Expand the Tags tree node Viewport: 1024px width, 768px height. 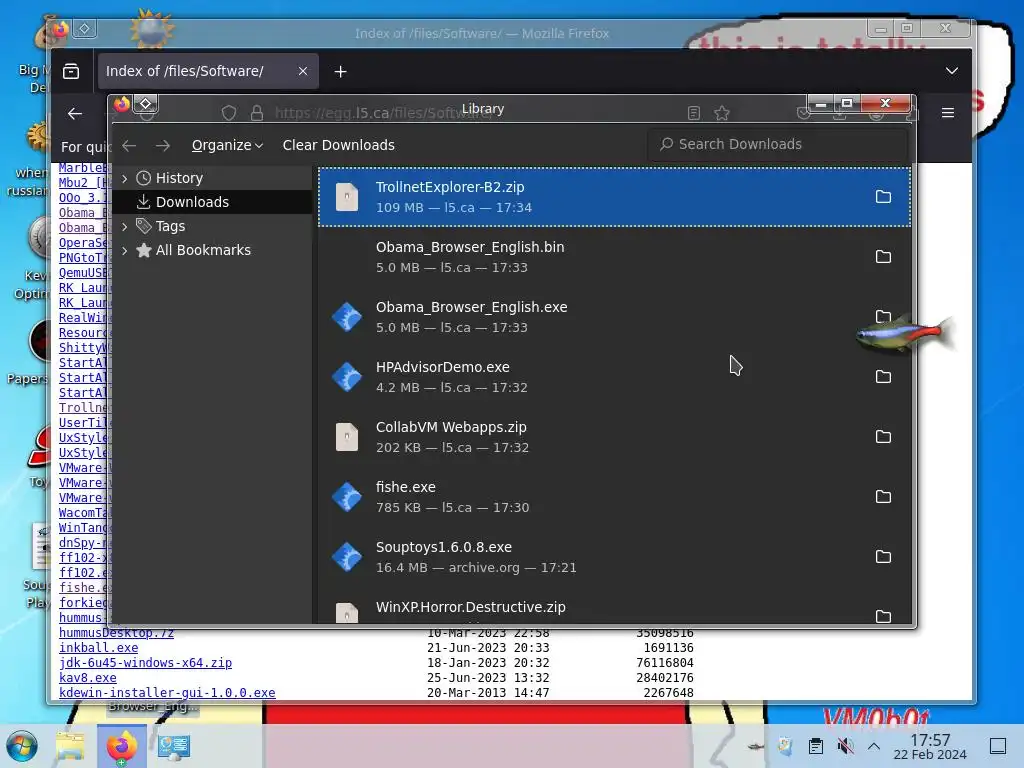125,227
